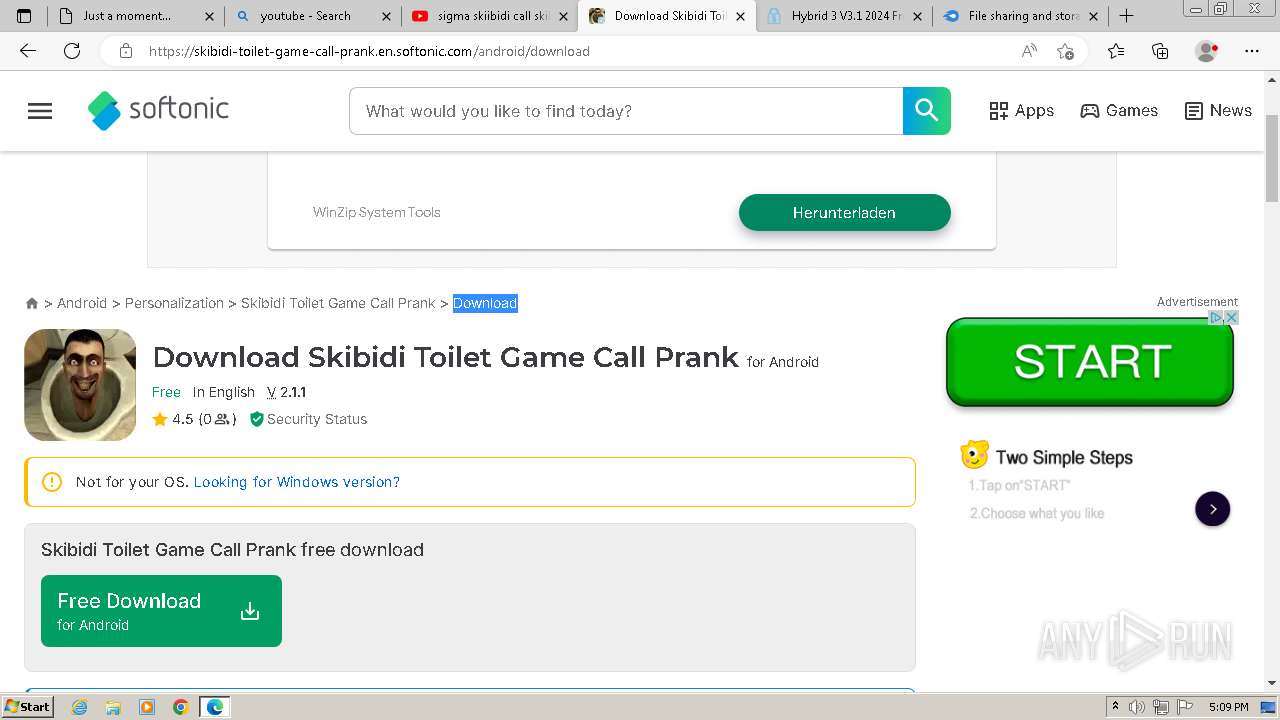The image size is (1280, 720).
Task: Open browser Settings and more menu
Action: (x=1252, y=51)
